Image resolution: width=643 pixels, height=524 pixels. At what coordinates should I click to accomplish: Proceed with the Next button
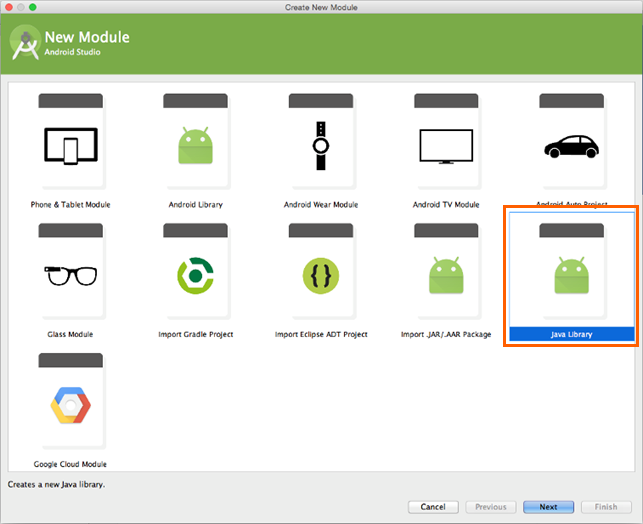[548, 507]
